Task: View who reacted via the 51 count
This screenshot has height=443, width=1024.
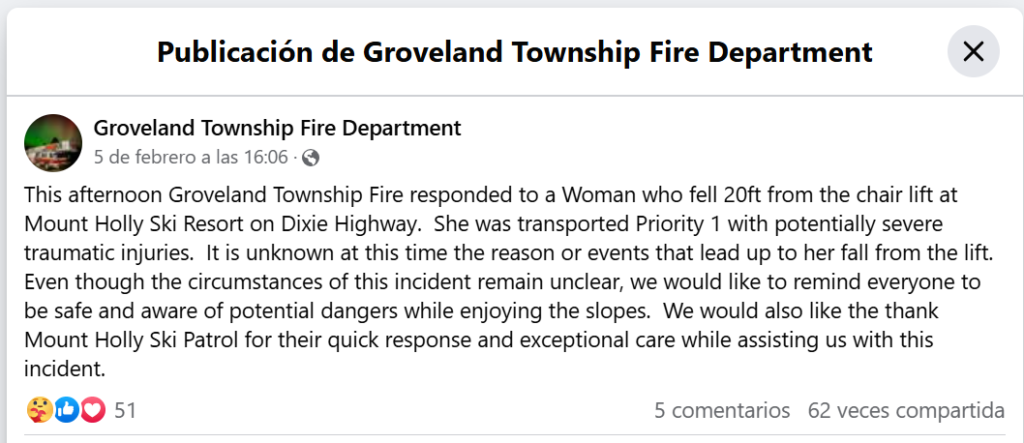Action: (x=125, y=410)
